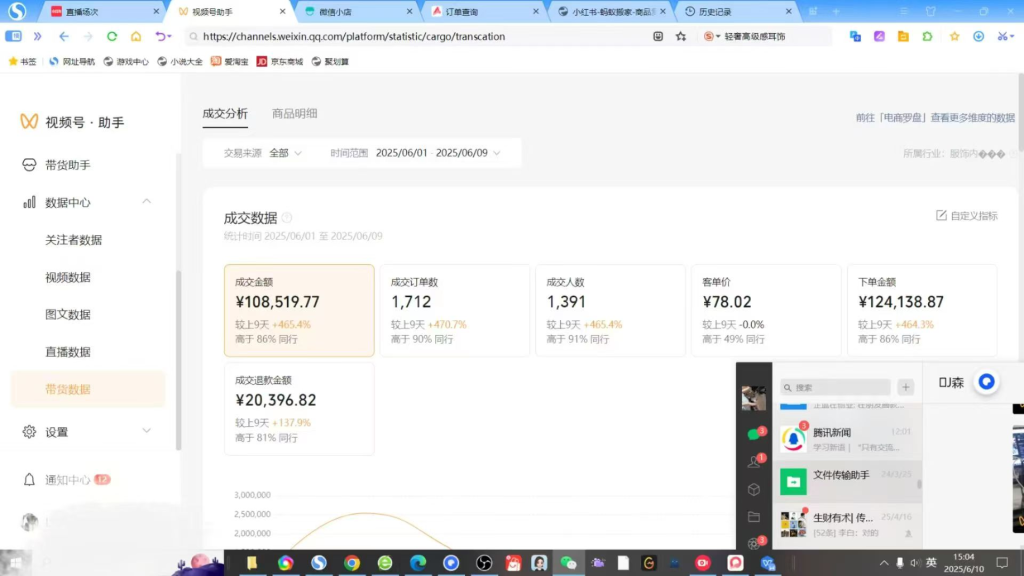Open the 时间范围 date range dropdown
The image size is (1024, 576).
[438, 153]
